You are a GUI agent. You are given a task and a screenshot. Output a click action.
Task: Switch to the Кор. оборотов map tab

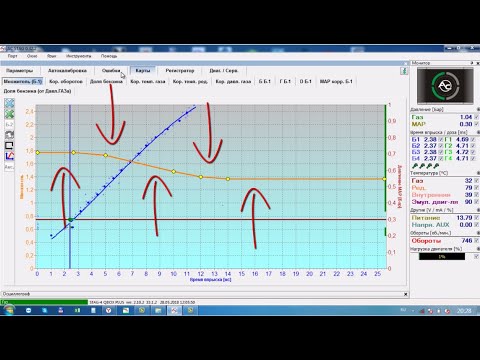tap(66, 81)
